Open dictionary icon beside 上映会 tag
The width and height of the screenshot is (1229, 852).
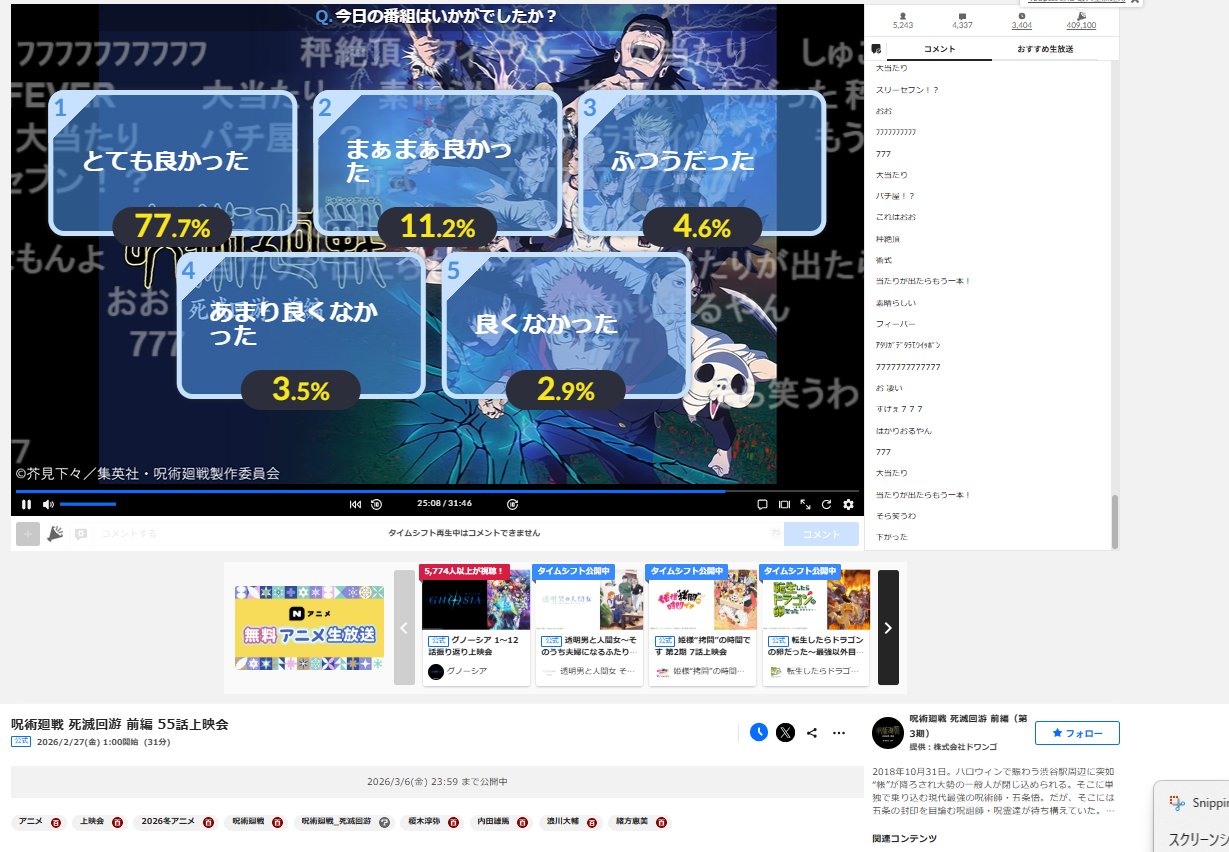click(x=117, y=822)
